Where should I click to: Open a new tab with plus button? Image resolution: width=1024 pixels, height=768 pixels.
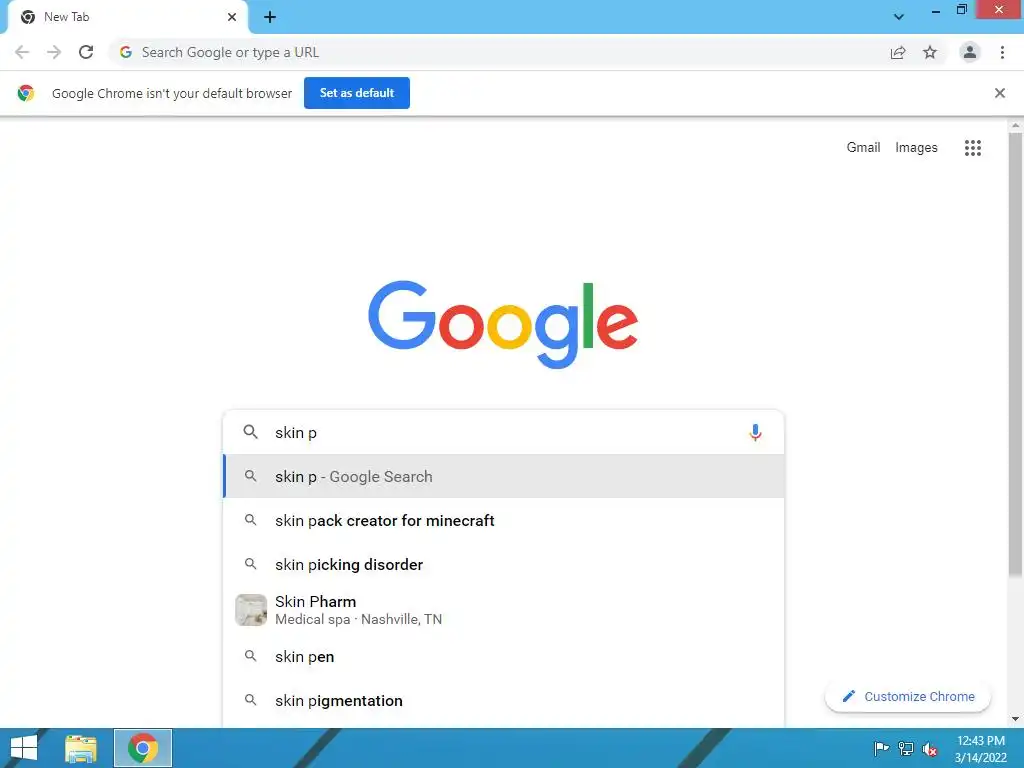coord(270,17)
